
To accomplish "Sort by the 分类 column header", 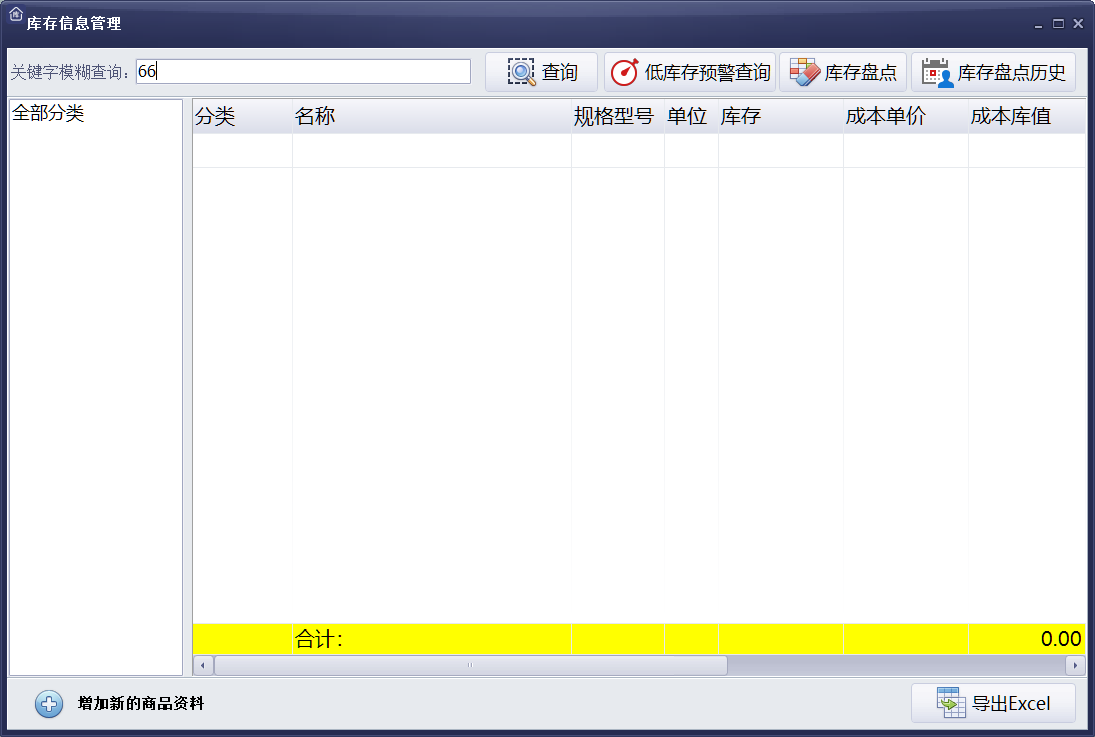I will 242,116.
